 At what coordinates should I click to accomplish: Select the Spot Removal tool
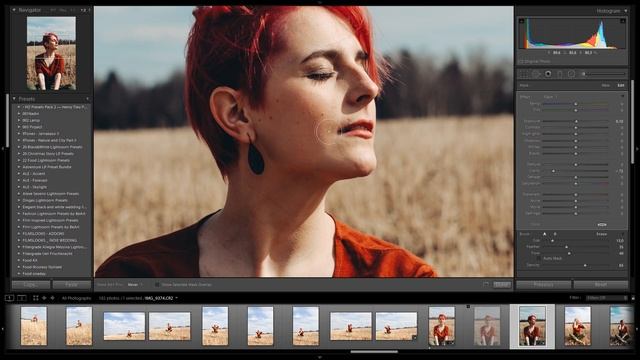coord(536,74)
